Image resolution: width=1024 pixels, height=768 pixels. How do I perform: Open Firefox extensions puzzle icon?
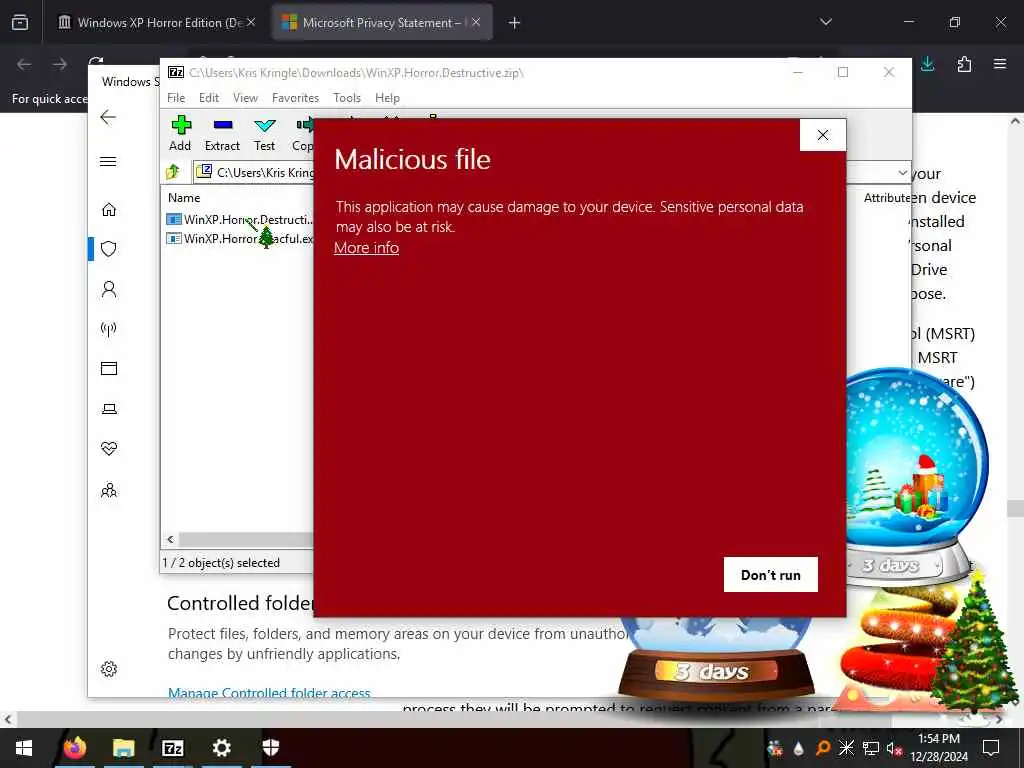[x=964, y=64]
